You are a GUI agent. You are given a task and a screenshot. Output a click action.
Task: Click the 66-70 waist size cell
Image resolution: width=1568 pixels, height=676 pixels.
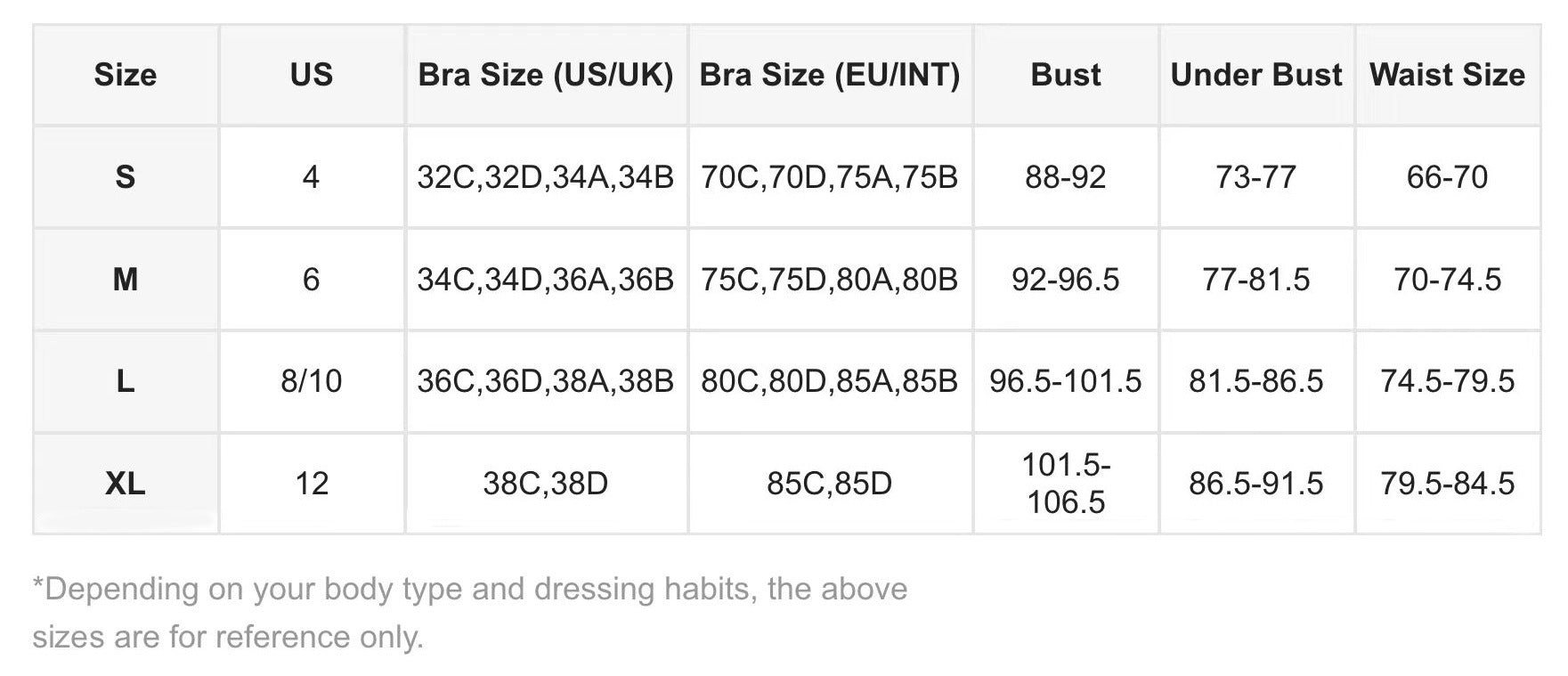click(1447, 177)
